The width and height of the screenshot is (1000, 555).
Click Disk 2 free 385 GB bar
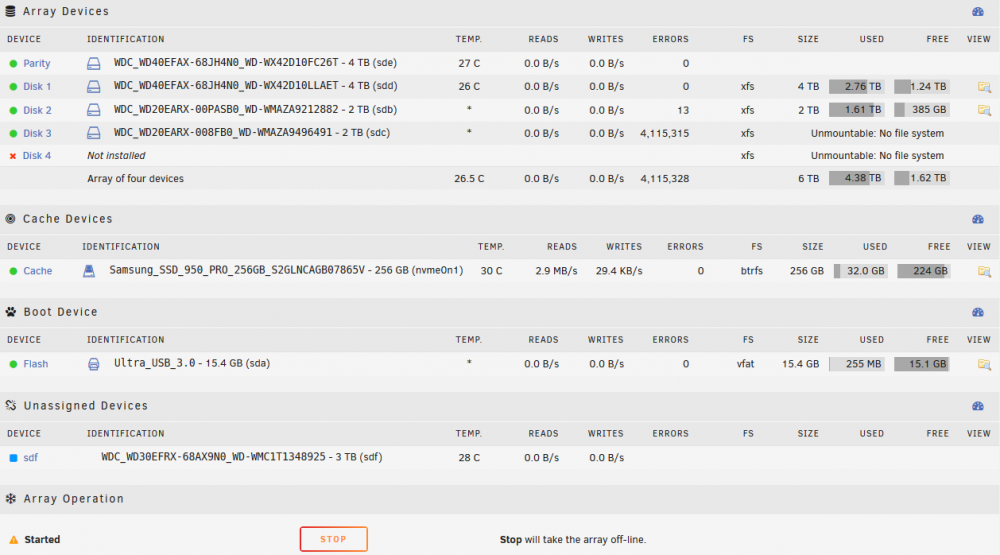click(x=922, y=110)
